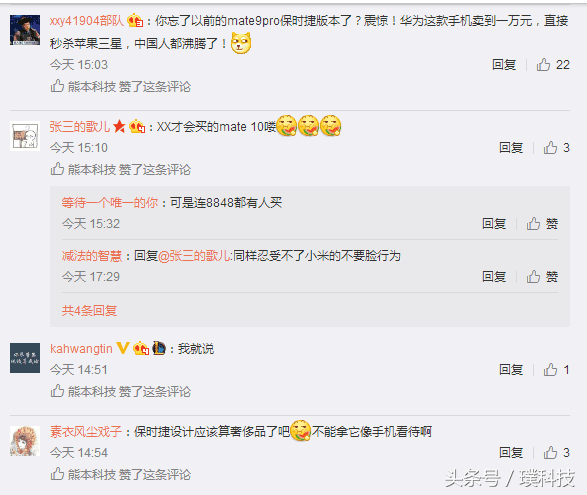Reply to xxy41904部队's comment
This screenshot has width=587, height=495.
pyautogui.click(x=504, y=65)
